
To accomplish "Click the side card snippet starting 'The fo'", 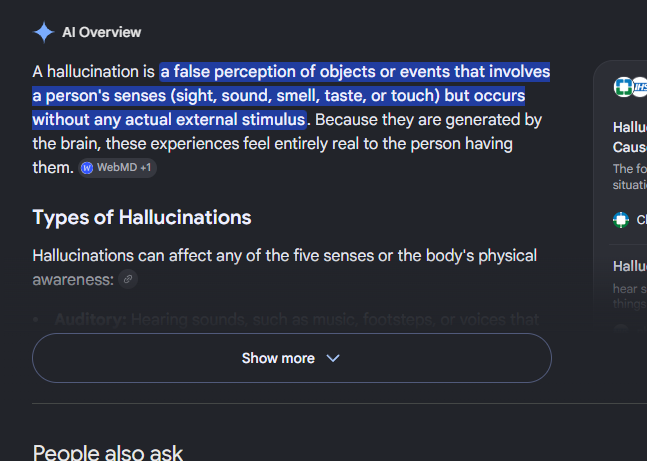I will point(630,177).
